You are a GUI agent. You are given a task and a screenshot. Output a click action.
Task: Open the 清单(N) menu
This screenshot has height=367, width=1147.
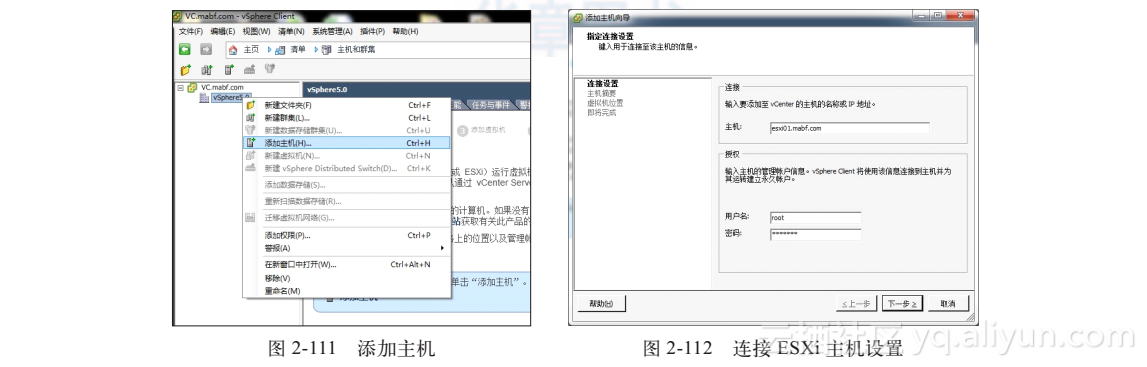point(290,31)
